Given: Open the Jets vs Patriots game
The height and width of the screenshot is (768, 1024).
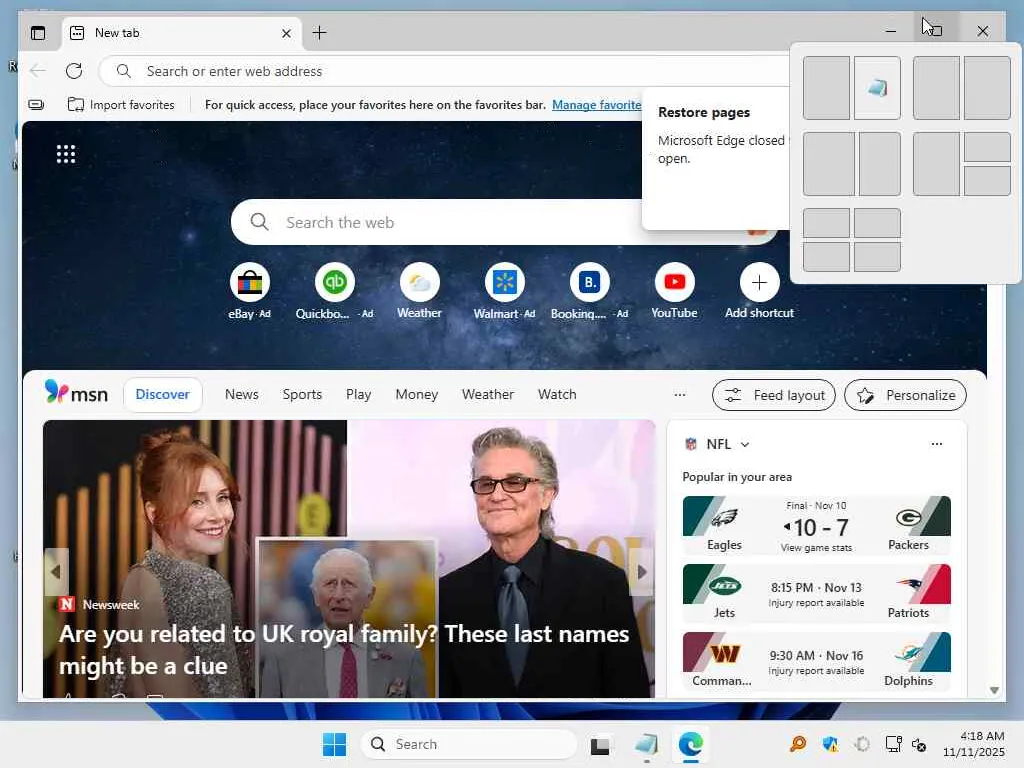Looking at the screenshot, I should click(816, 594).
